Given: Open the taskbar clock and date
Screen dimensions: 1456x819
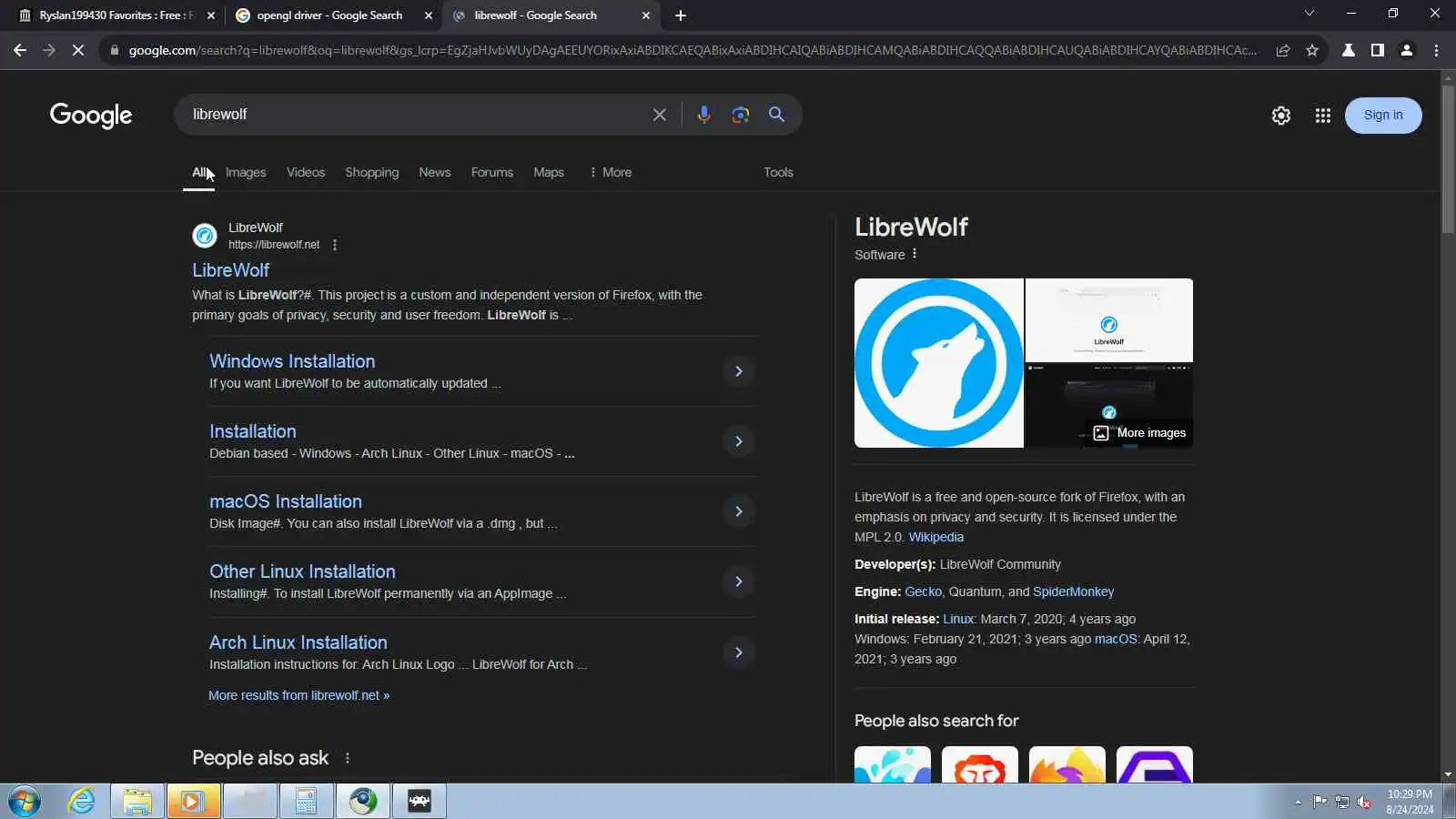Looking at the screenshot, I should (1410, 802).
